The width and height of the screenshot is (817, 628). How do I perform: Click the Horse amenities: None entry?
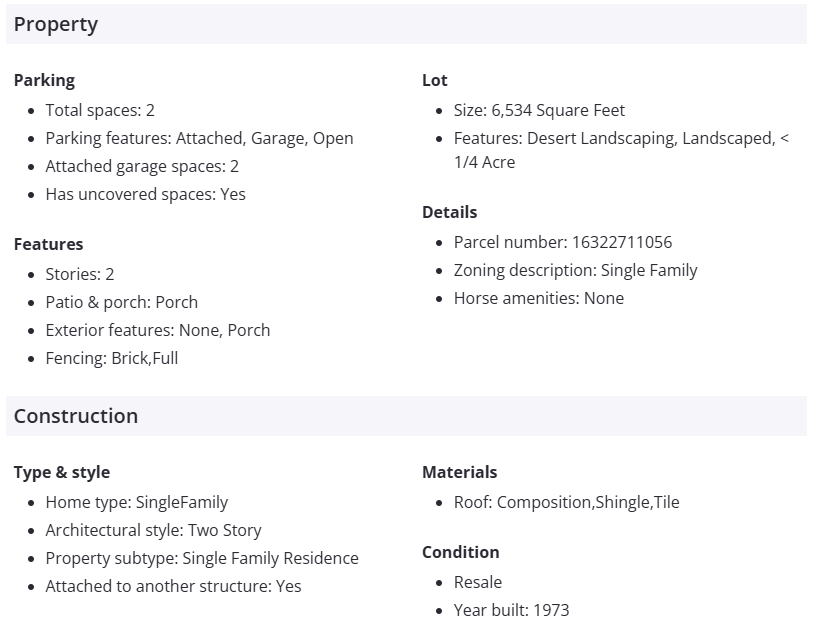pyautogui.click(x=538, y=298)
